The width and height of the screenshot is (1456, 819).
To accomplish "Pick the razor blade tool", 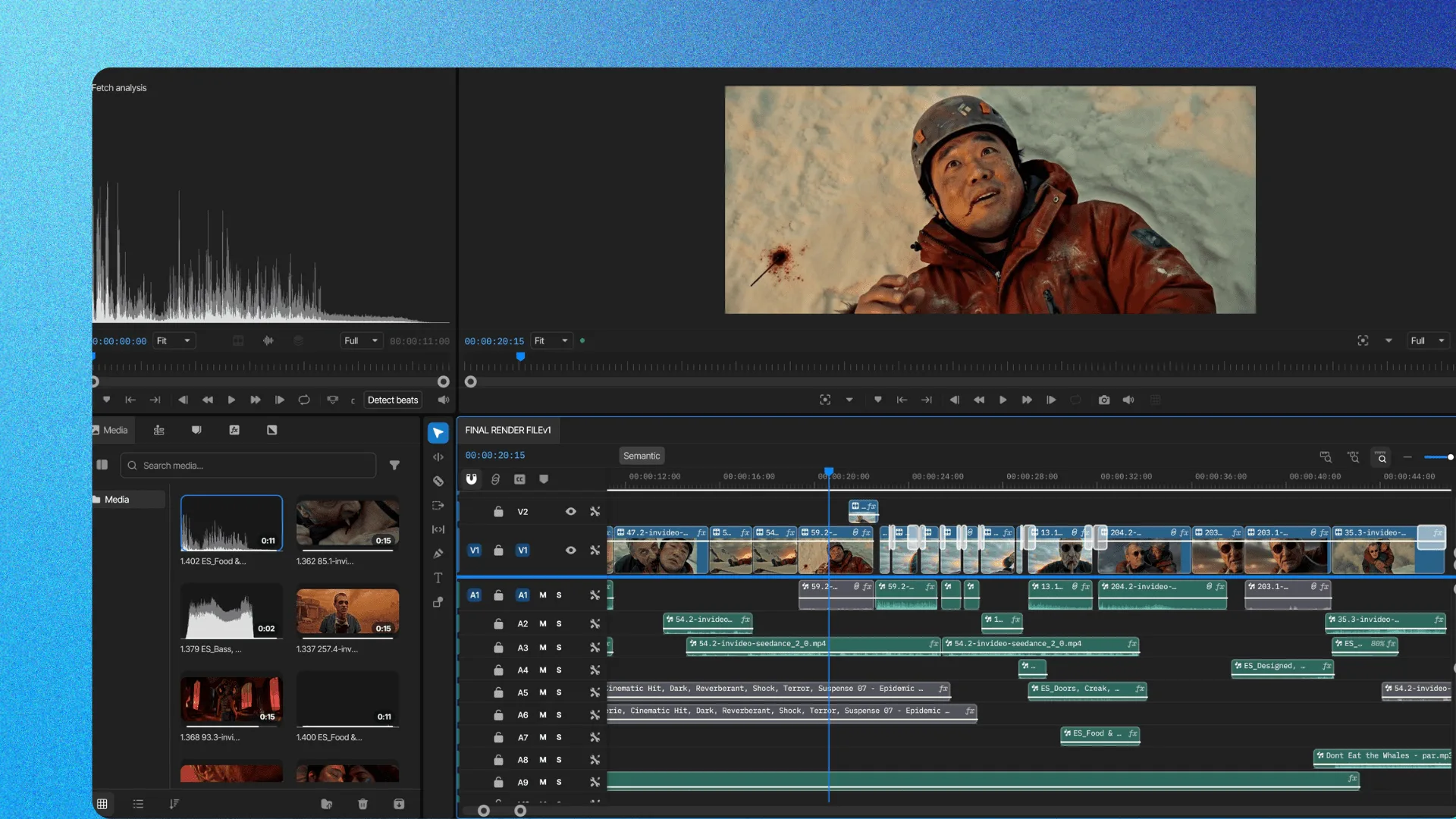I will point(438,481).
